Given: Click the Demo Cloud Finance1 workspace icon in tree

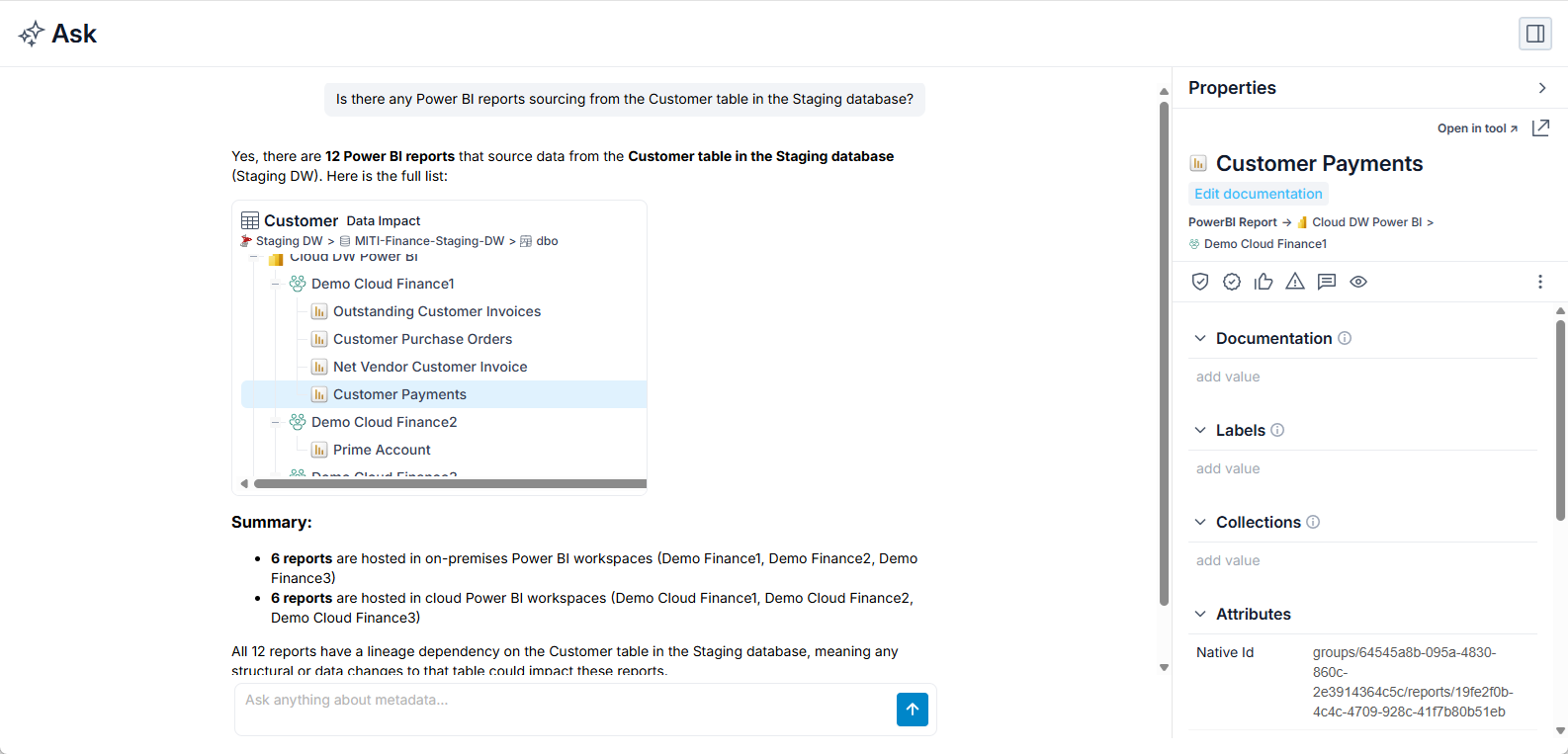Looking at the screenshot, I should tap(298, 284).
